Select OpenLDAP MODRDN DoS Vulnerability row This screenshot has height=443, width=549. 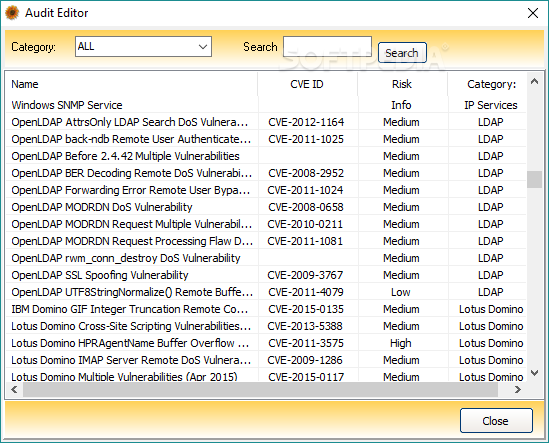pyautogui.click(x=266, y=207)
